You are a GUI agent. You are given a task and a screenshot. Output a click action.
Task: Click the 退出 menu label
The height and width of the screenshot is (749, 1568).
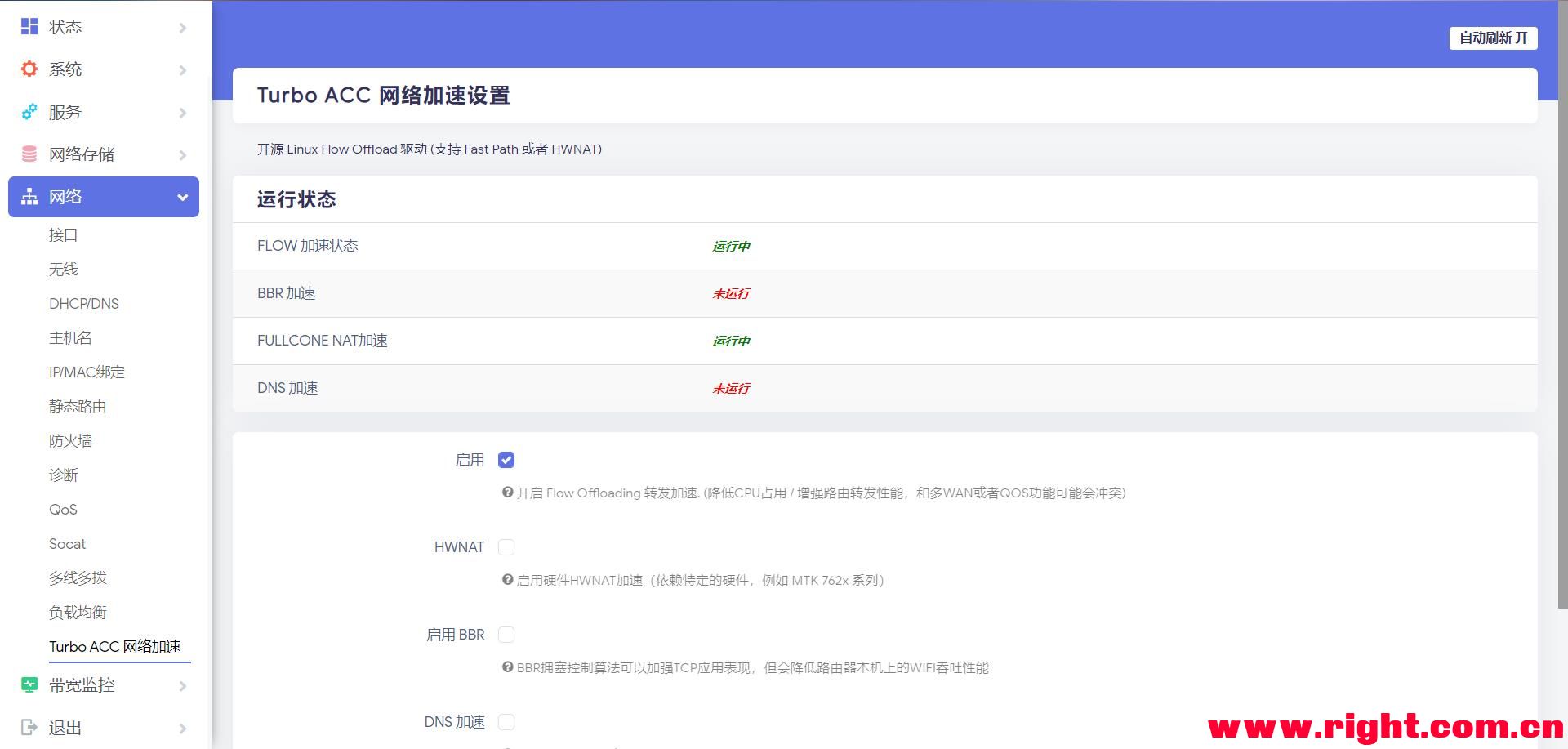pos(65,728)
